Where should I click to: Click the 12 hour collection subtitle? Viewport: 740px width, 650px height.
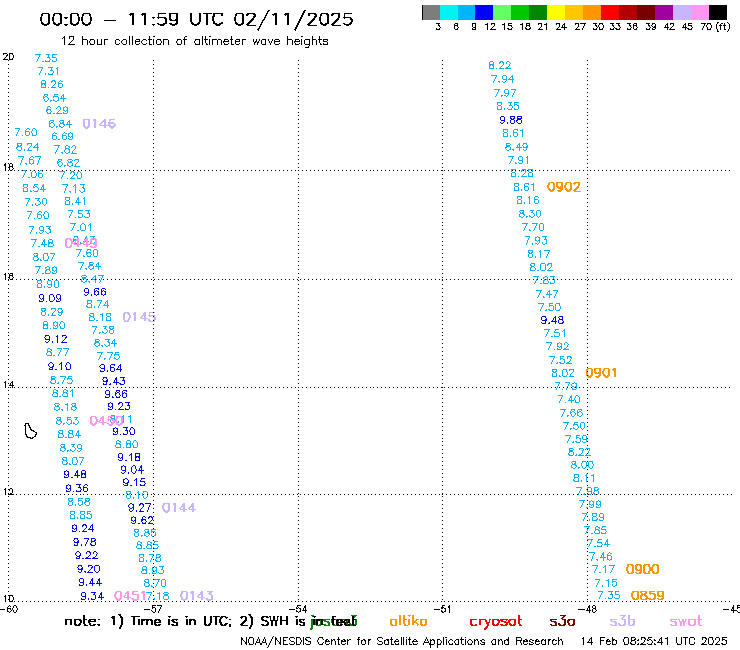(x=194, y=41)
